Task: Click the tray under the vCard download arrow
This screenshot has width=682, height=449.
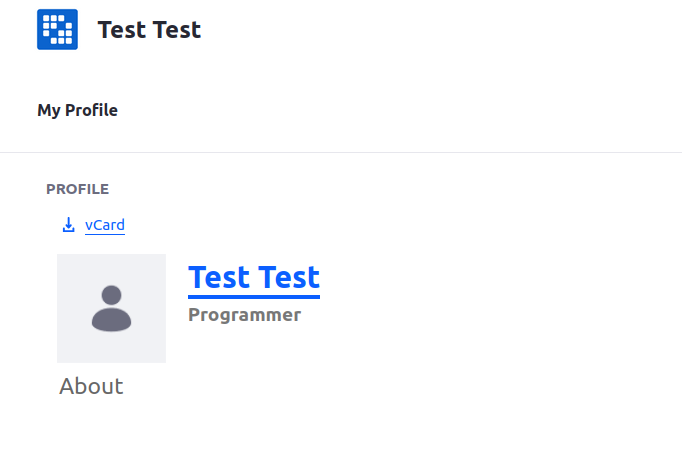Action: tap(68, 230)
